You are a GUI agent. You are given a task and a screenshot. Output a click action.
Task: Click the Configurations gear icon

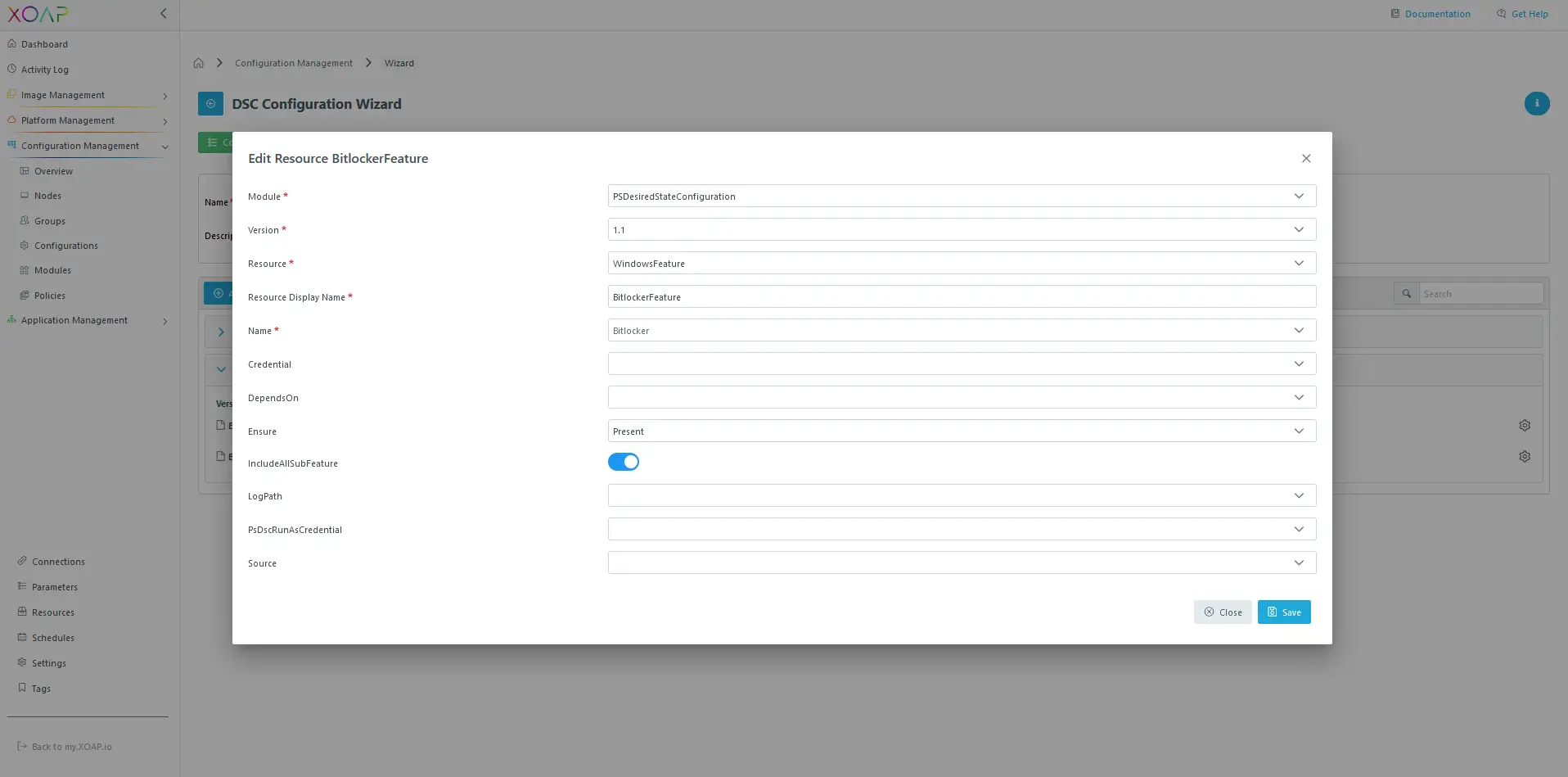pyautogui.click(x=25, y=245)
